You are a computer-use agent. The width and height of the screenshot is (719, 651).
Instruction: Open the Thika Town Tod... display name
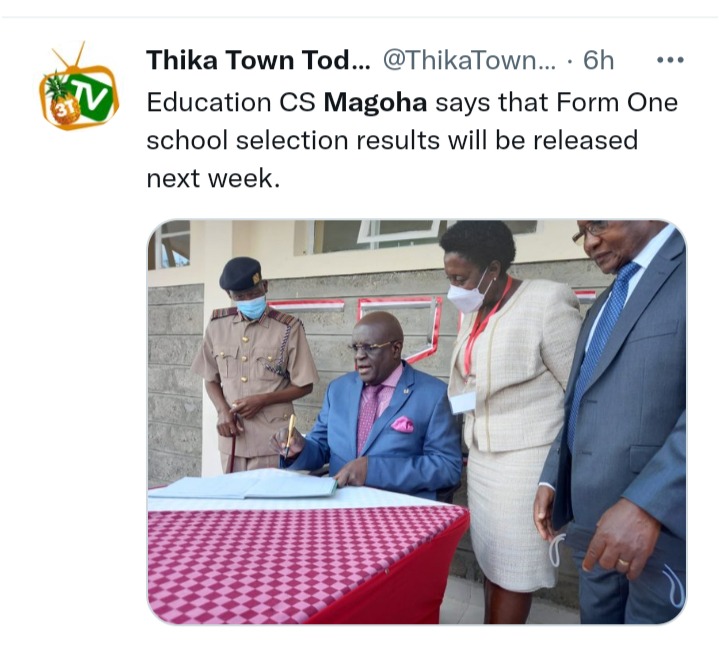click(258, 60)
